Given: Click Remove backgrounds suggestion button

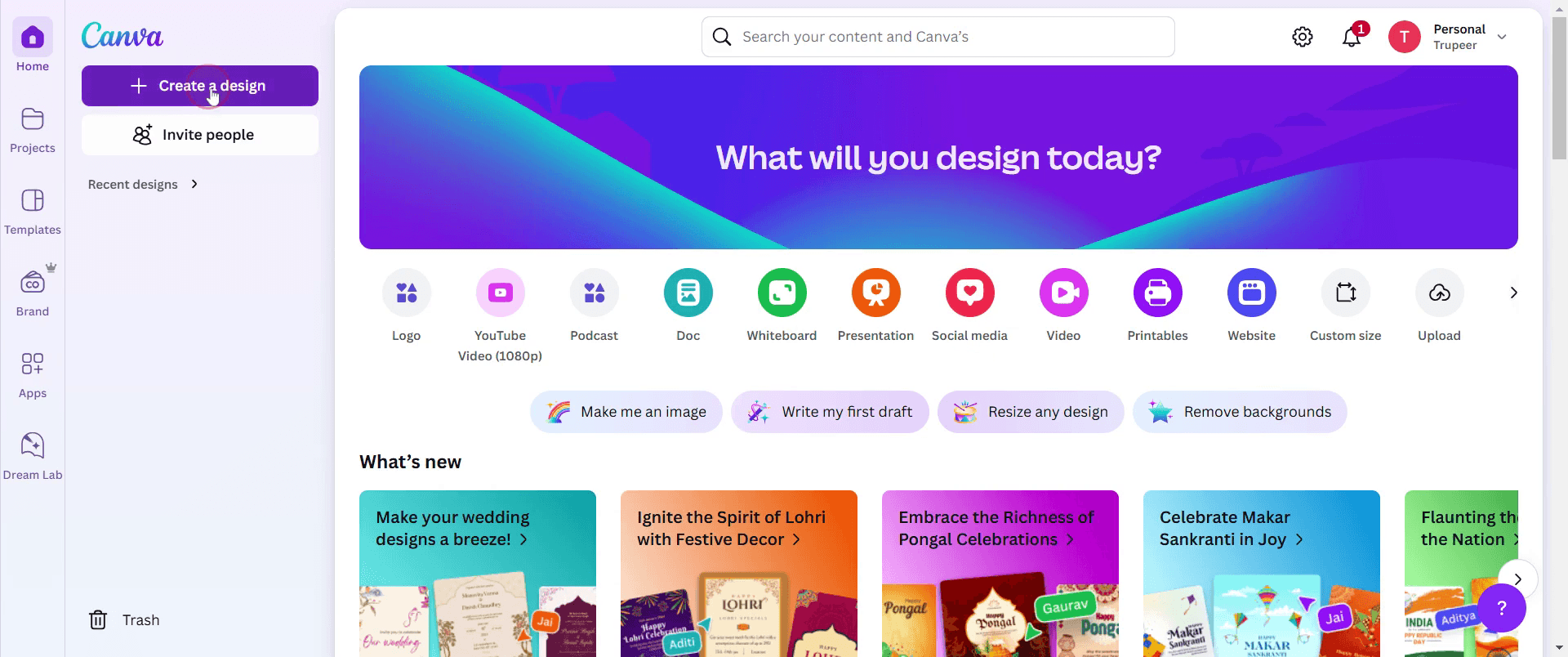Looking at the screenshot, I should (1240, 412).
